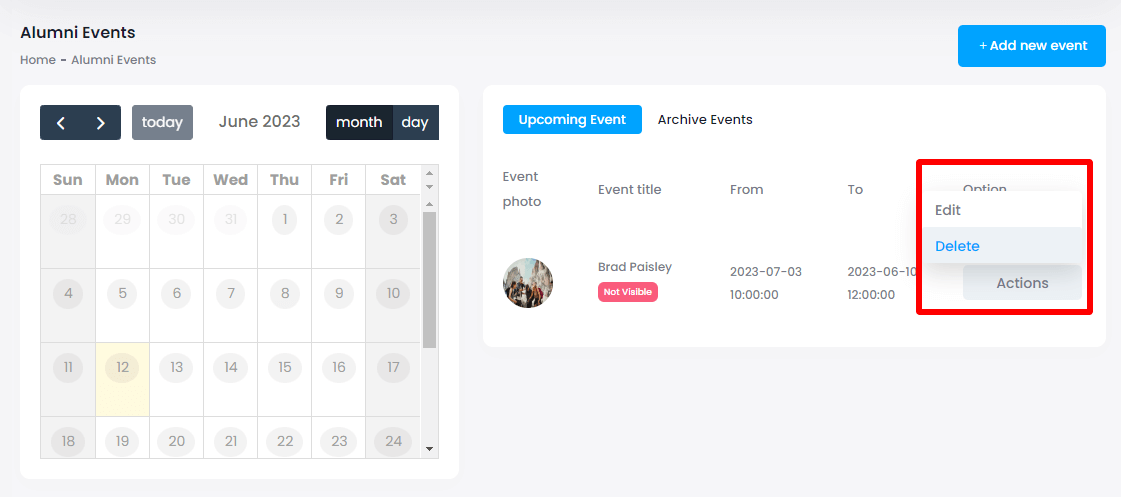
Task: Choose Delete from the actions menu
Action: 957,246
